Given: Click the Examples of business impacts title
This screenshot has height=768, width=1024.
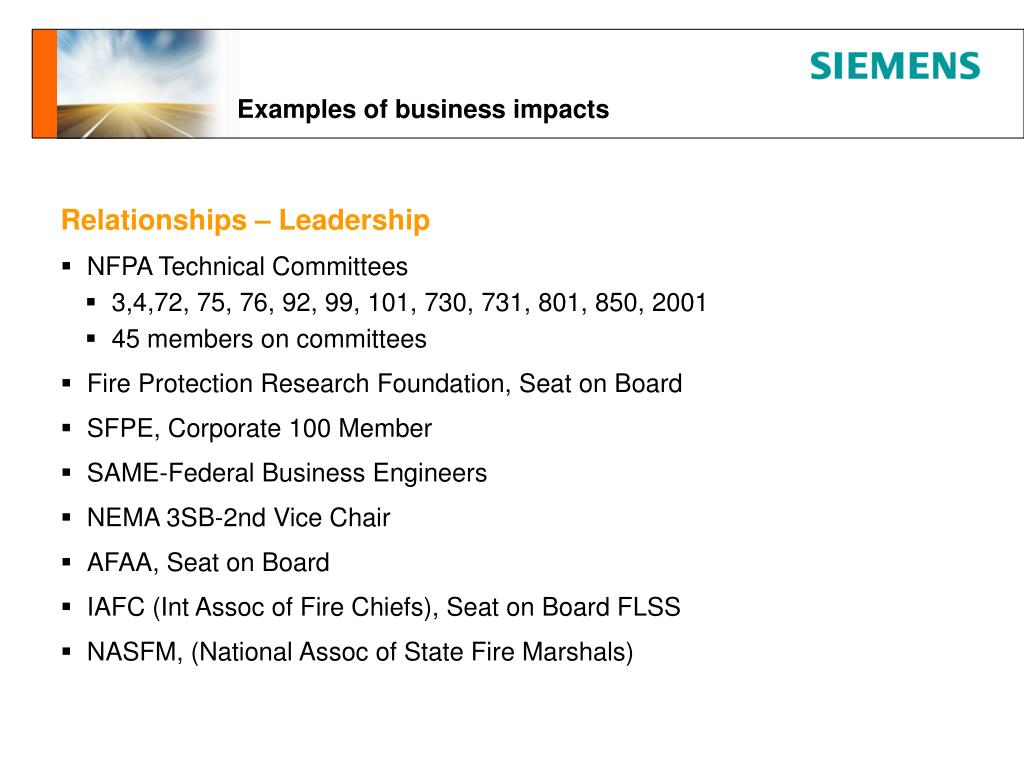Looking at the screenshot, I should coord(423,109).
